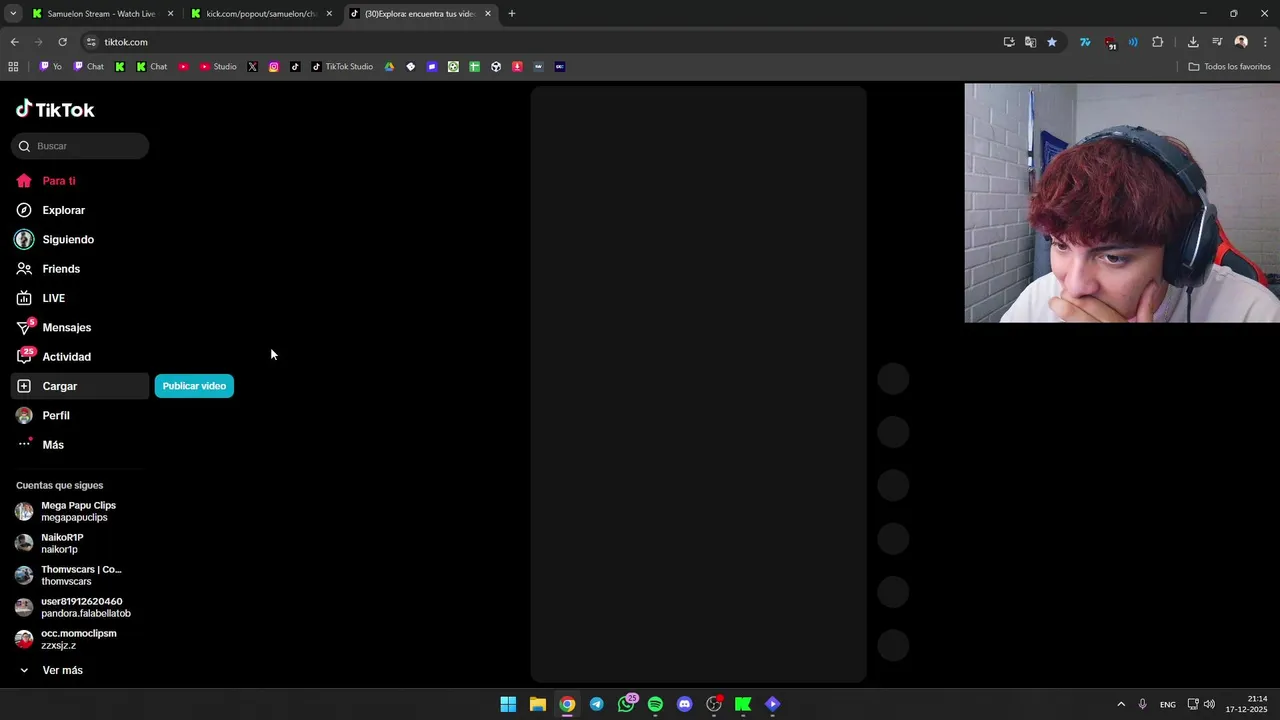Open the apps grid shortcut
The width and height of the screenshot is (1280, 720).
pos(13,67)
